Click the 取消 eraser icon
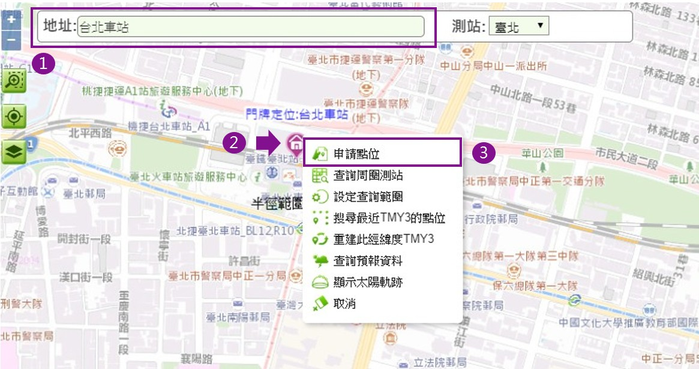This screenshot has width=699, height=369. coord(320,303)
